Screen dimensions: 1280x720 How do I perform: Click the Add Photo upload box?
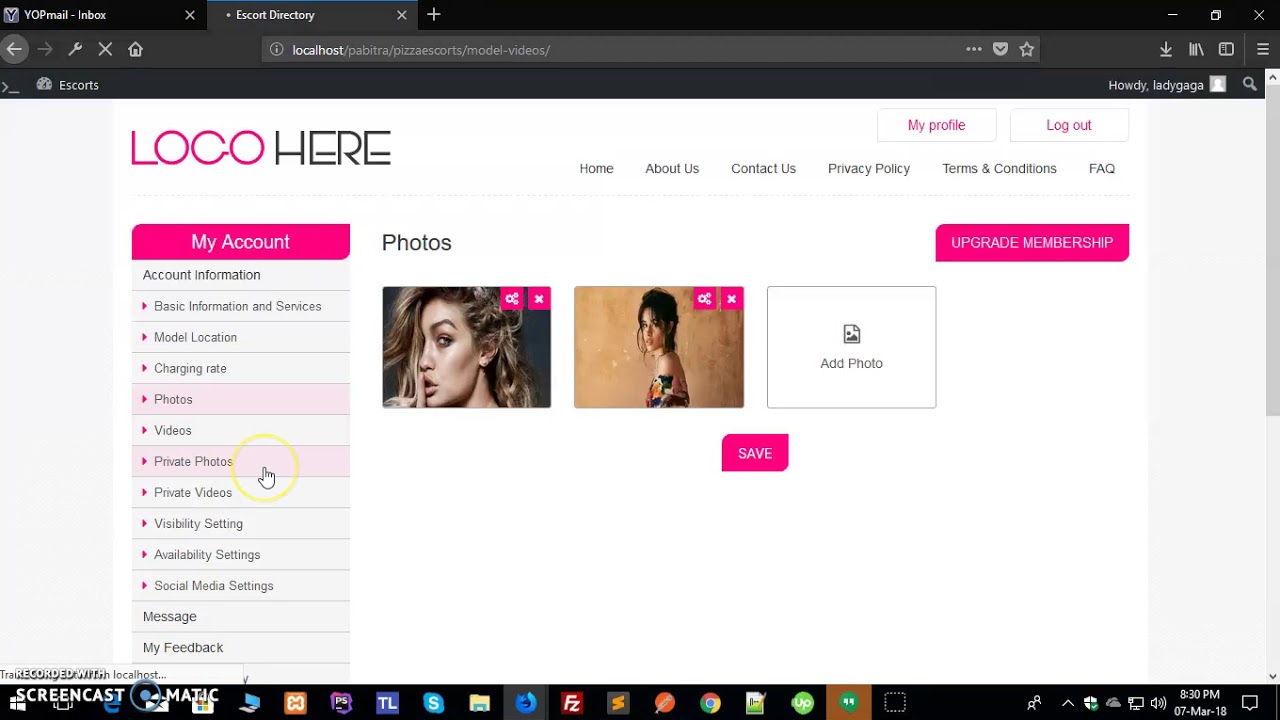click(x=851, y=347)
